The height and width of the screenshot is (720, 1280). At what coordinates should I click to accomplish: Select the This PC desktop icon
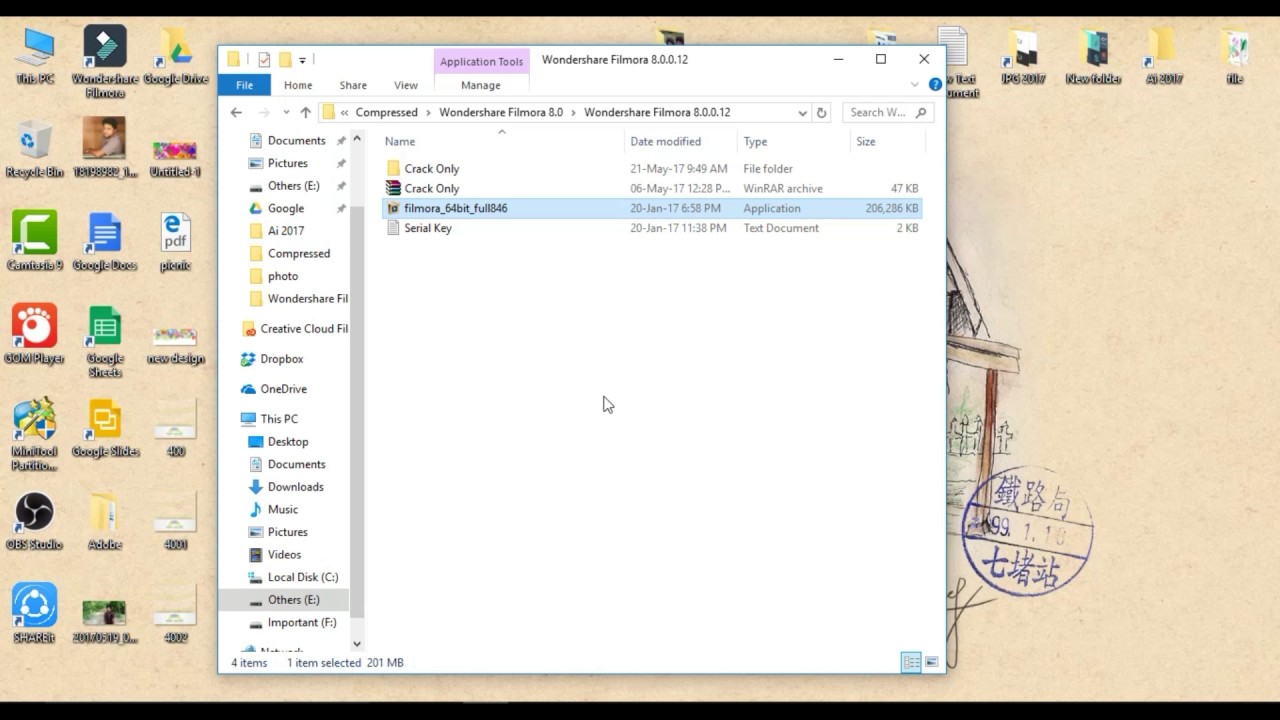tap(35, 58)
